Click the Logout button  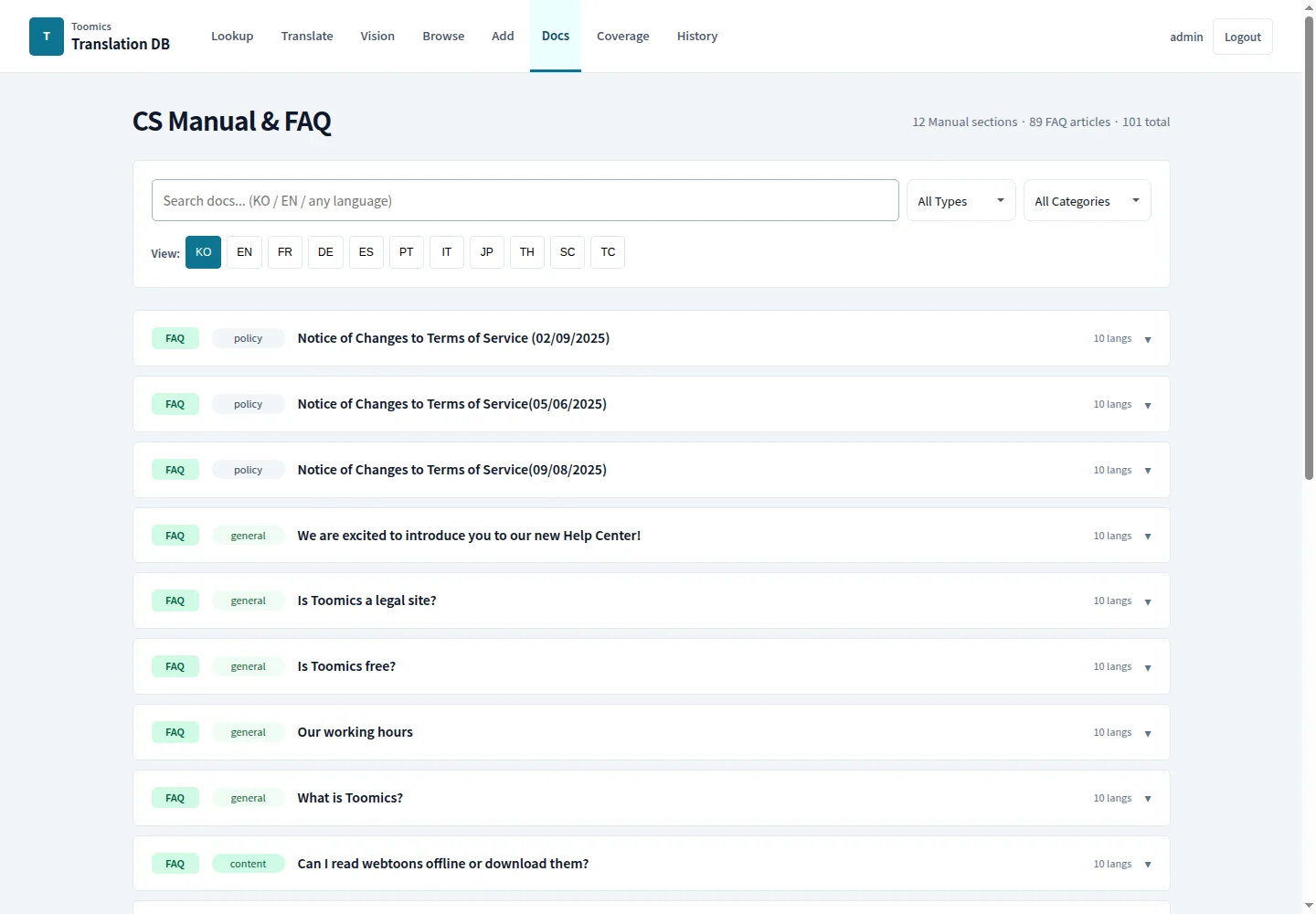1243,37
